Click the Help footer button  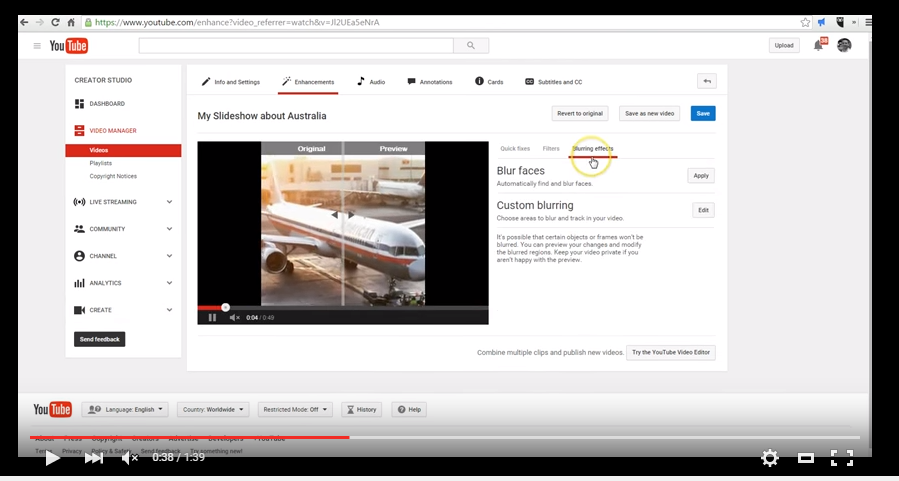[x=409, y=409]
